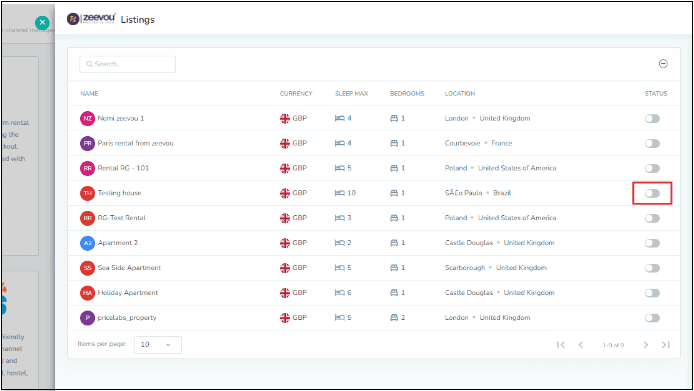The image size is (694, 391).
Task: Sort by the CURRENCY column header
Action: (296, 93)
